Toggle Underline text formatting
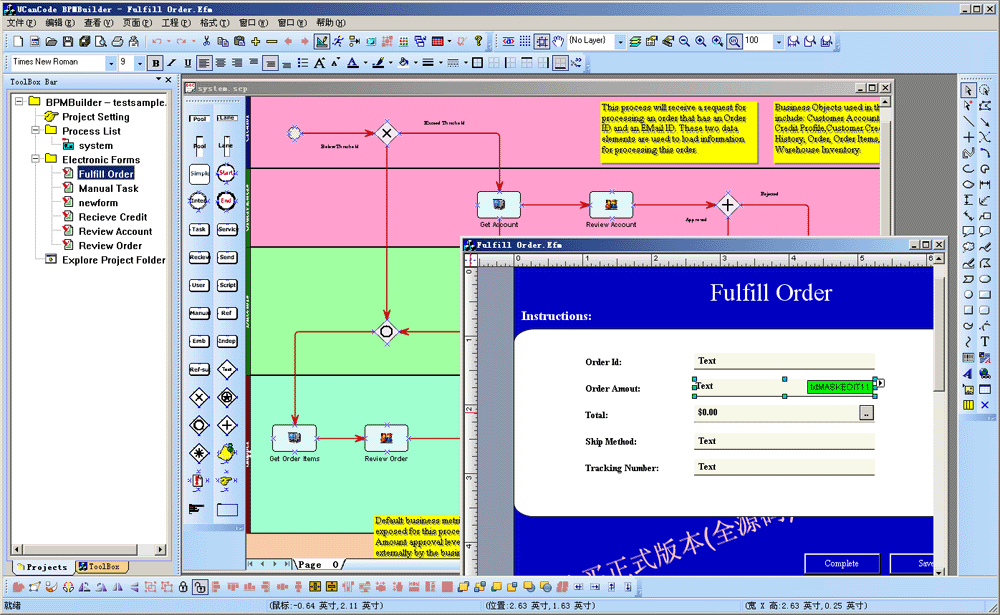This screenshot has width=1000, height=615. tap(186, 63)
